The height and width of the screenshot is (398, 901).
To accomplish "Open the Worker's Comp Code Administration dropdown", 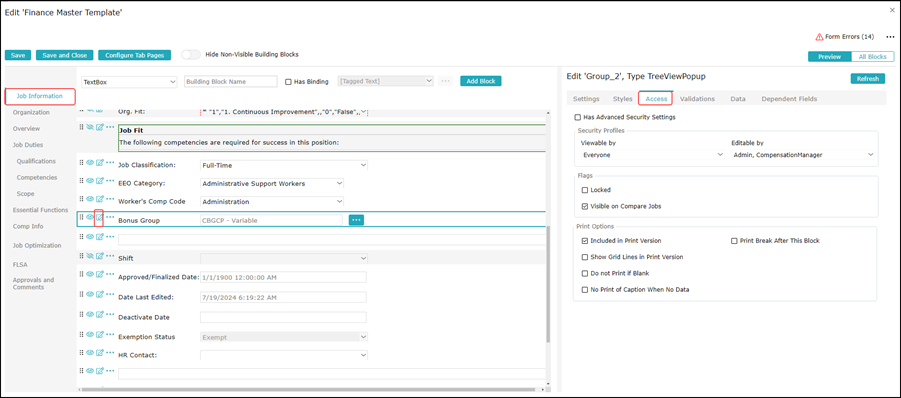I will coord(272,202).
